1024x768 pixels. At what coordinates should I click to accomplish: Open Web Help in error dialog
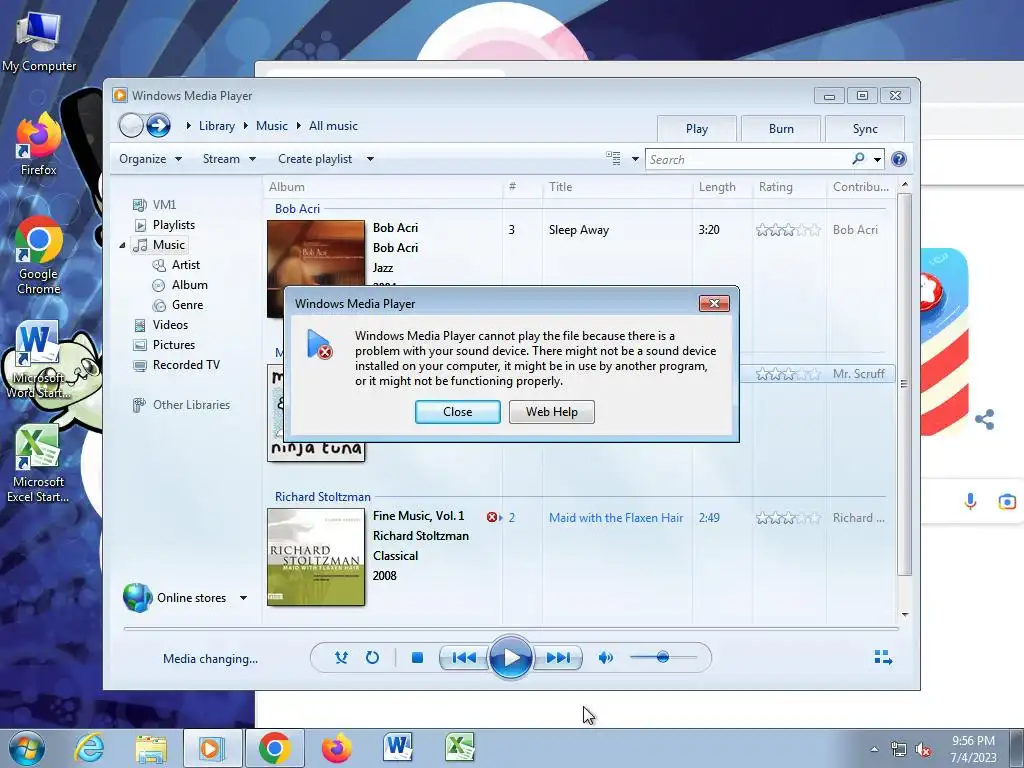coord(552,412)
